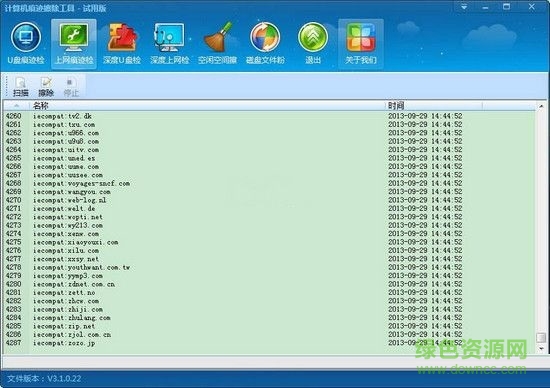Click the 文件版本 V3.1.0.22 status text
550x388 pixels.
[x=44, y=379]
